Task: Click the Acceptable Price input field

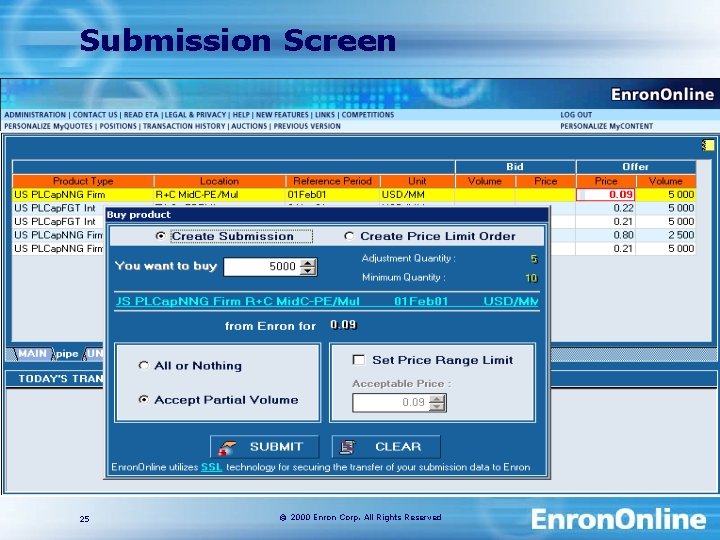Action: (x=391, y=403)
